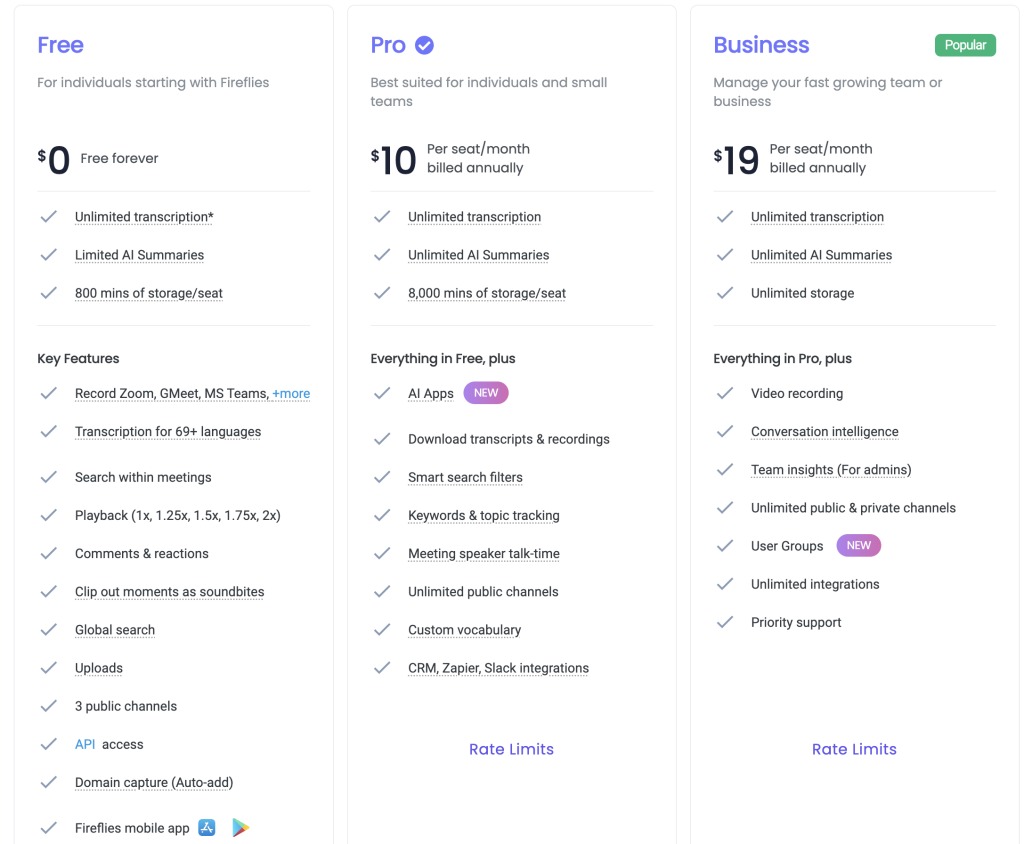Select the Business plan heading
The image size is (1024, 844).
[x=761, y=45]
